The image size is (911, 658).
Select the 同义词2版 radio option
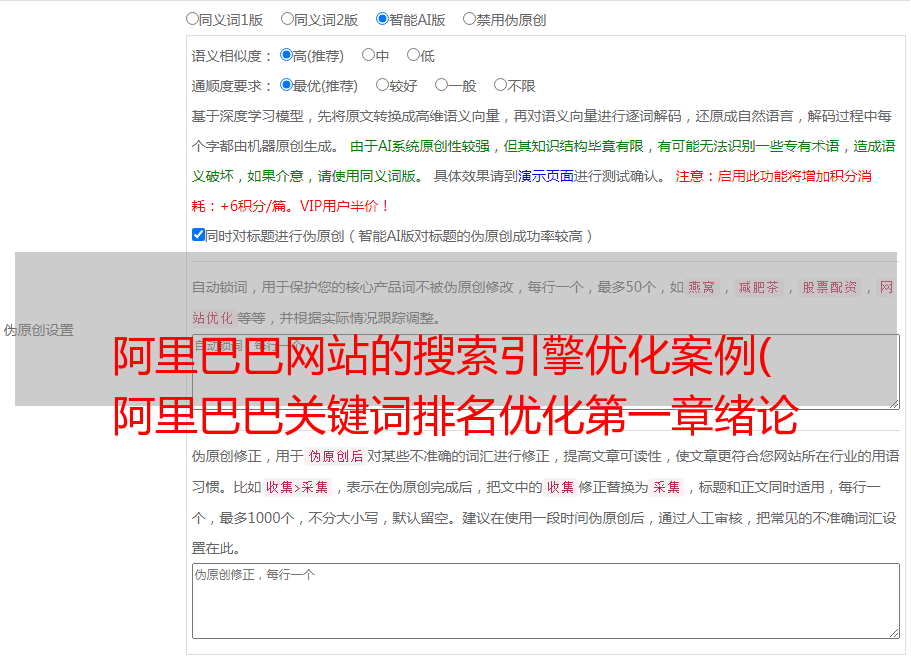pos(287,19)
